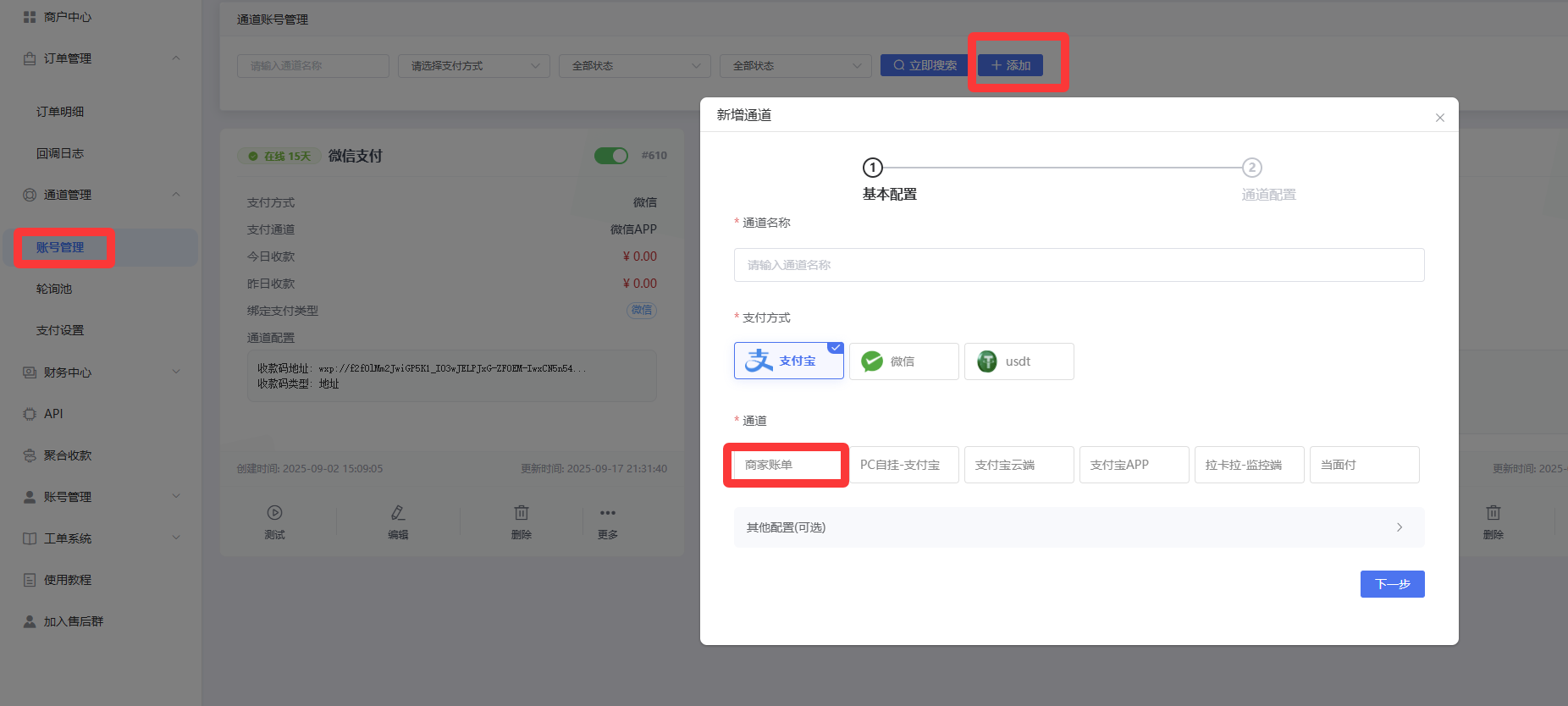Choose the usdt payment method icon
Image resolution: width=1568 pixels, height=706 pixels.
tap(987, 361)
